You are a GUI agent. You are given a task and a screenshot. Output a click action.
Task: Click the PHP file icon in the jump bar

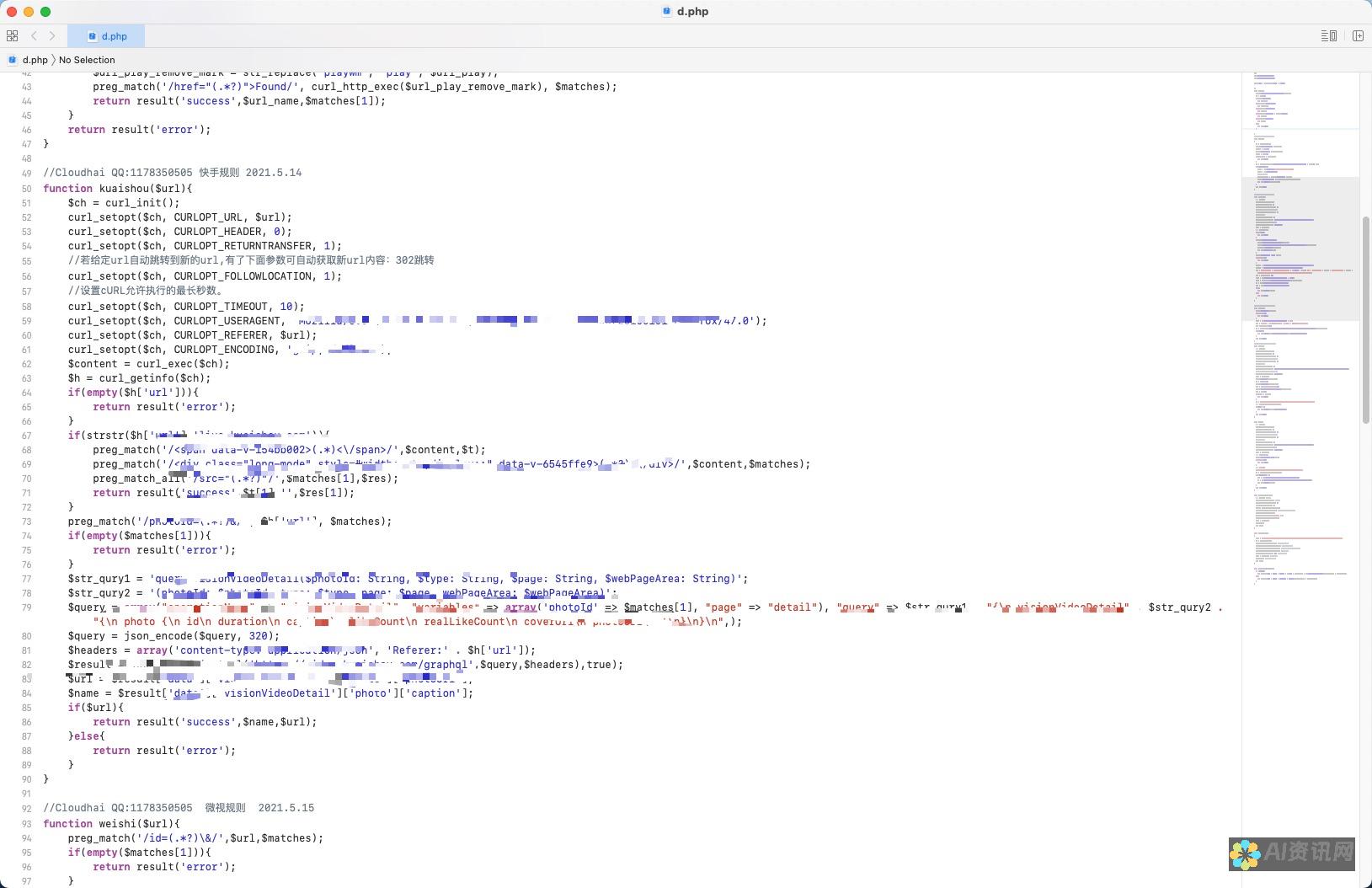pos(13,60)
